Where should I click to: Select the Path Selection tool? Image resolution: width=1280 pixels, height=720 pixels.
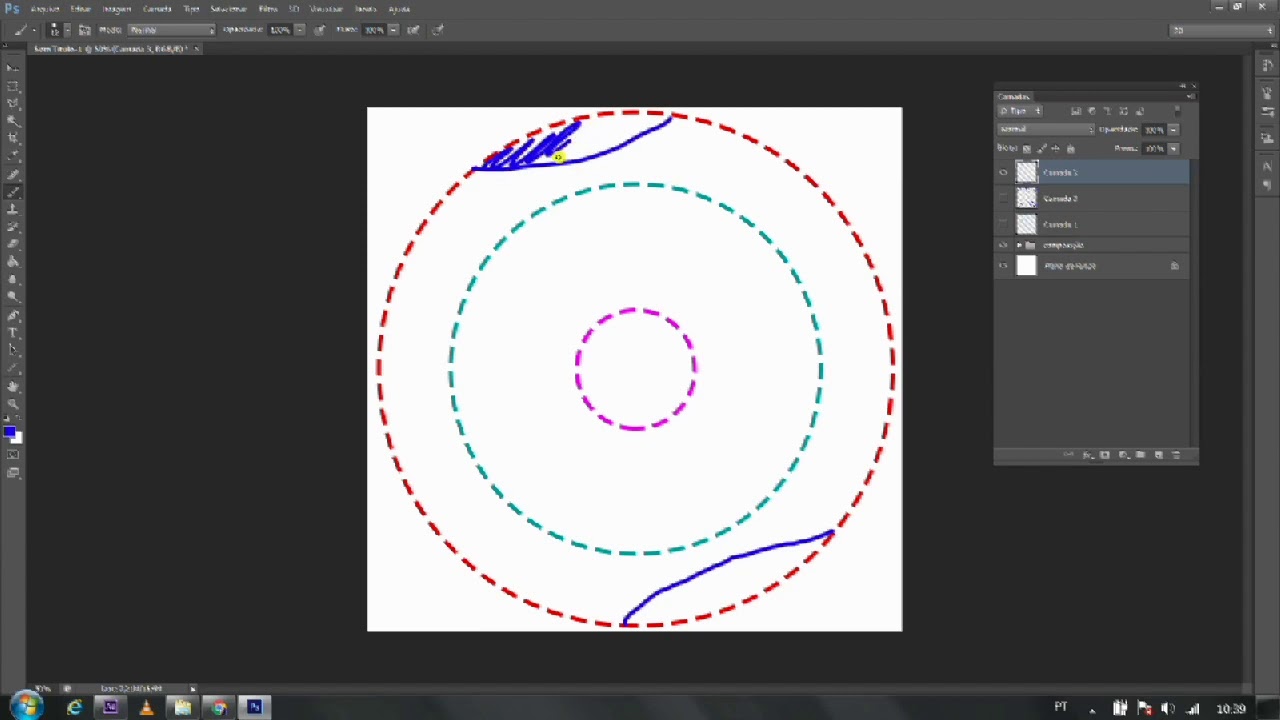[13, 350]
